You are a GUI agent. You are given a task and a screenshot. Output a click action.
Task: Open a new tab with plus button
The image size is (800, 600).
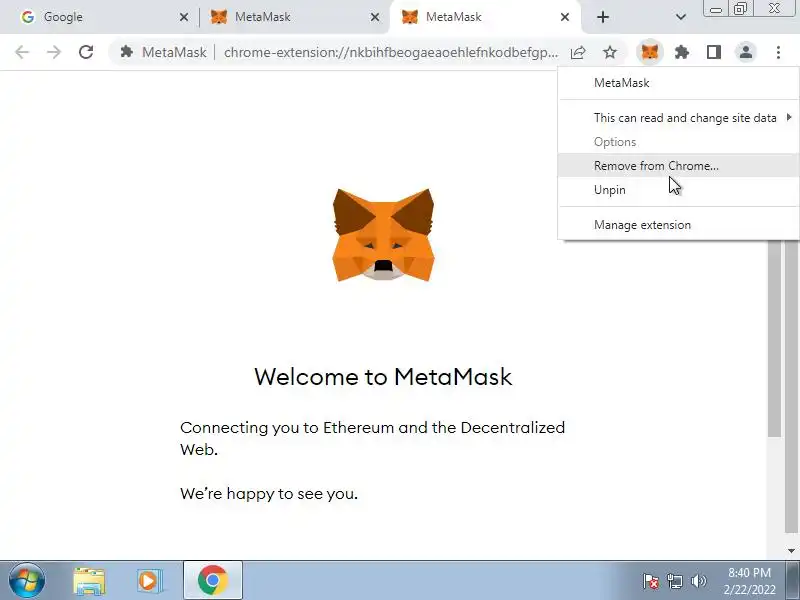(603, 17)
